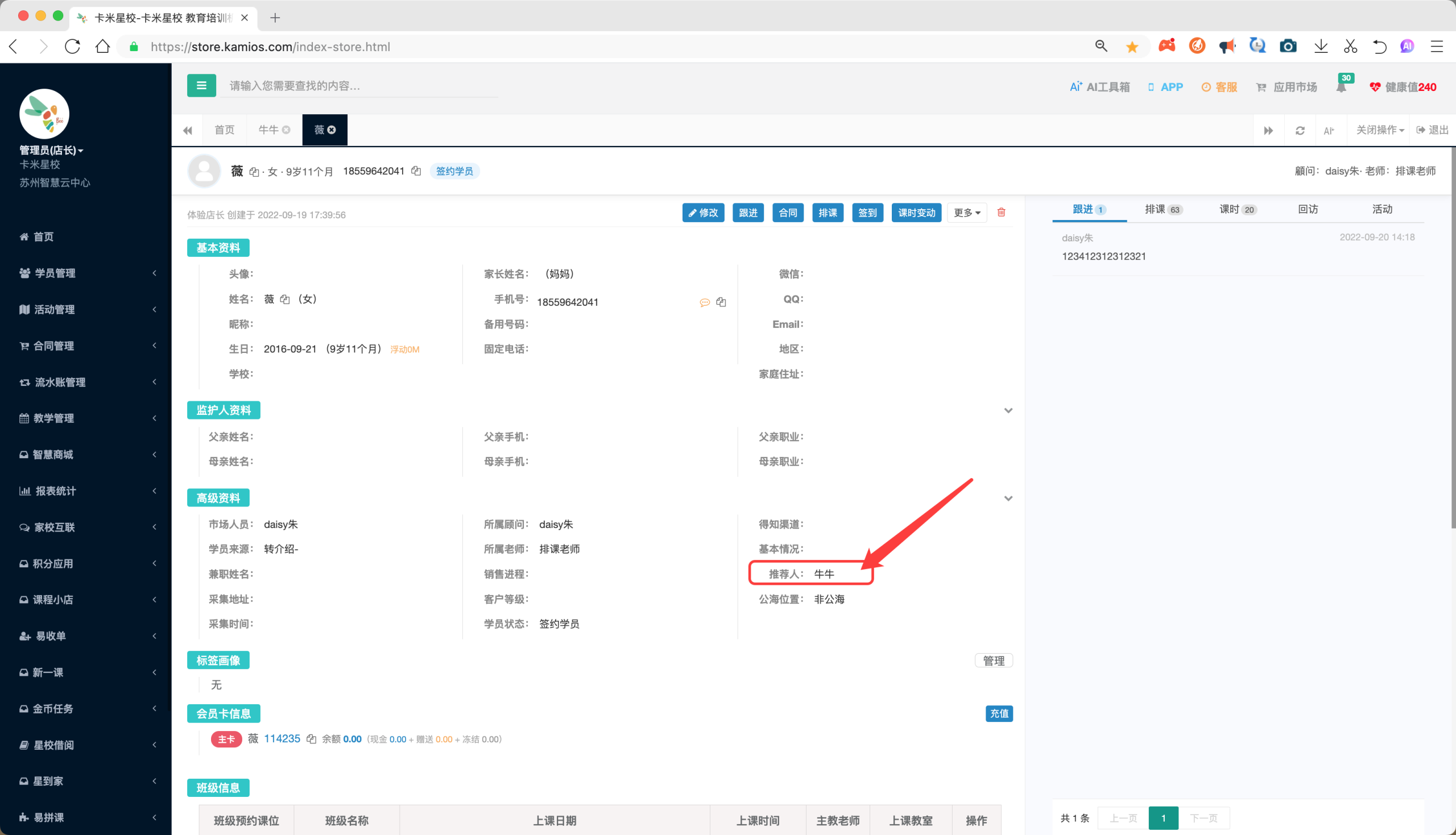The width and height of the screenshot is (1456, 835).
Task: Open the browser download icon
Action: (1321, 47)
